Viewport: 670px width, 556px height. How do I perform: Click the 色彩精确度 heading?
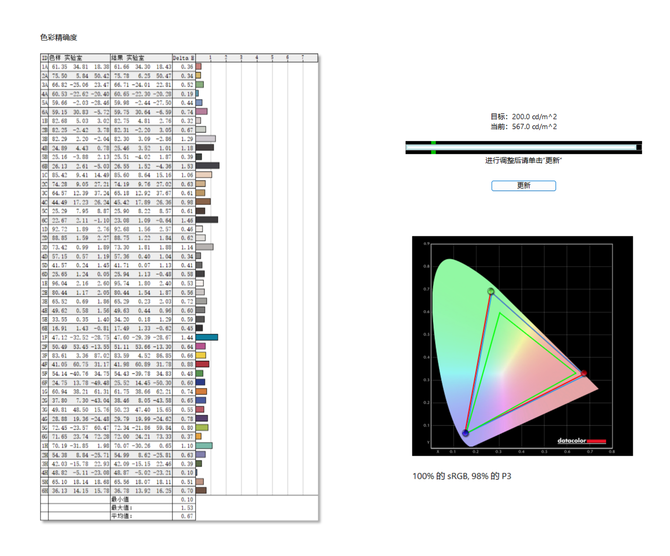click(x=59, y=38)
